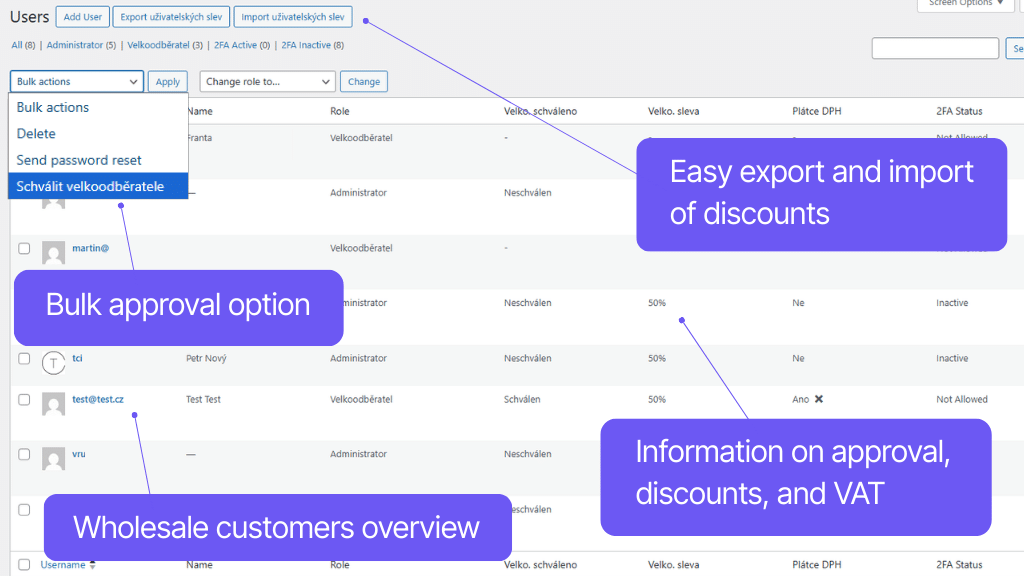Click Export uživatelských slev button
This screenshot has width=1024, height=576.
171,17
